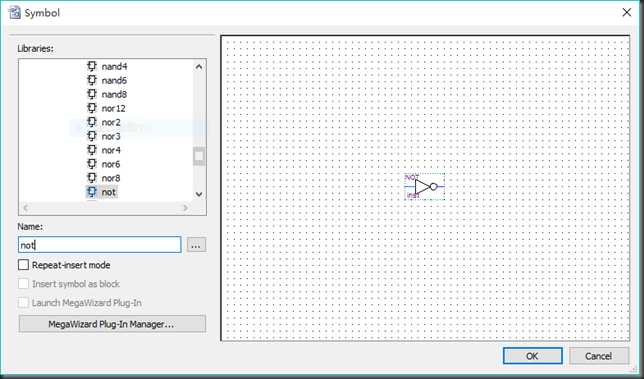This screenshot has height=379, width=644.
Task: Click the nor3 symbol icon
Action: point(92,136)
